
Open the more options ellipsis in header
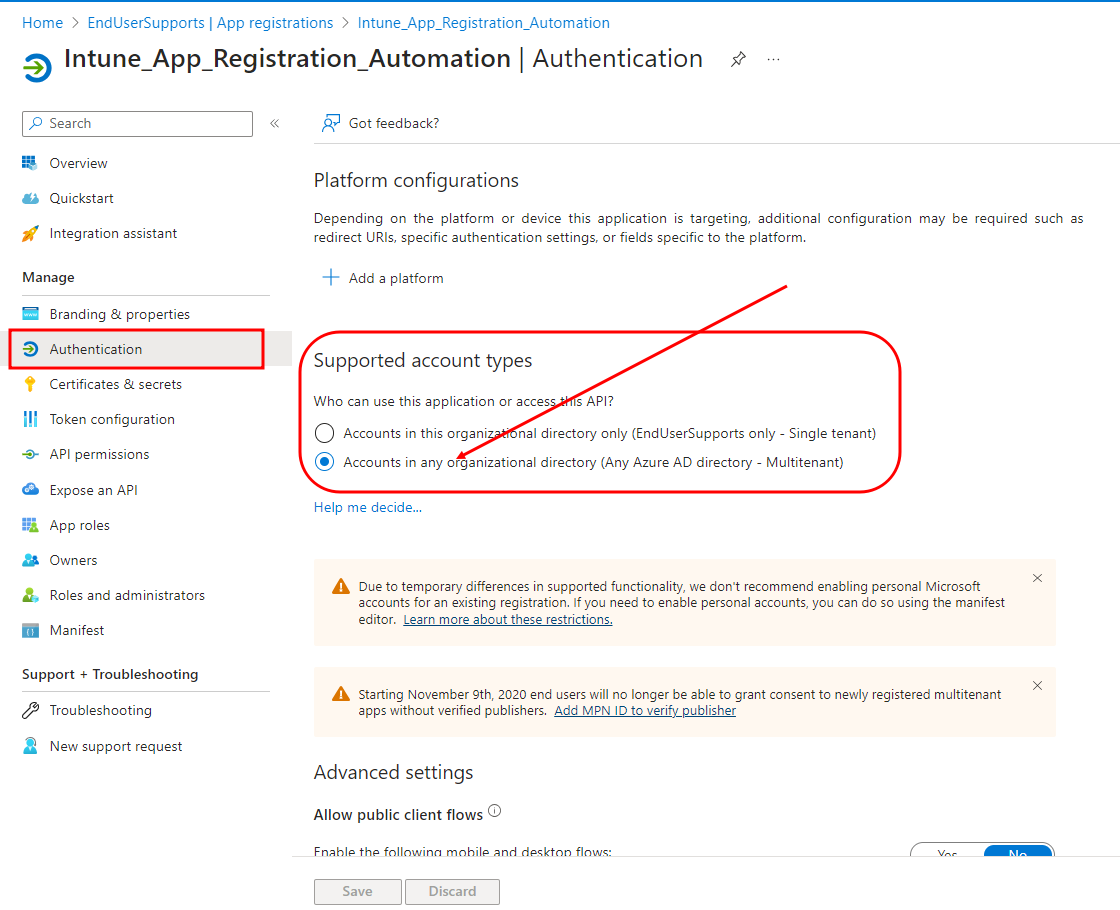(x=774, y=59)
